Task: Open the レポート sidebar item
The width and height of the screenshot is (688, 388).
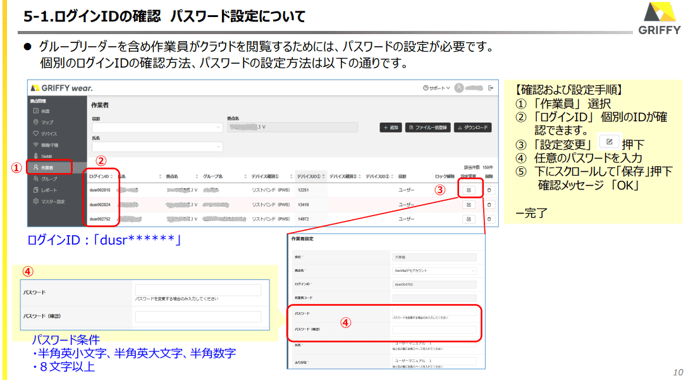Action: pos(45,190)
